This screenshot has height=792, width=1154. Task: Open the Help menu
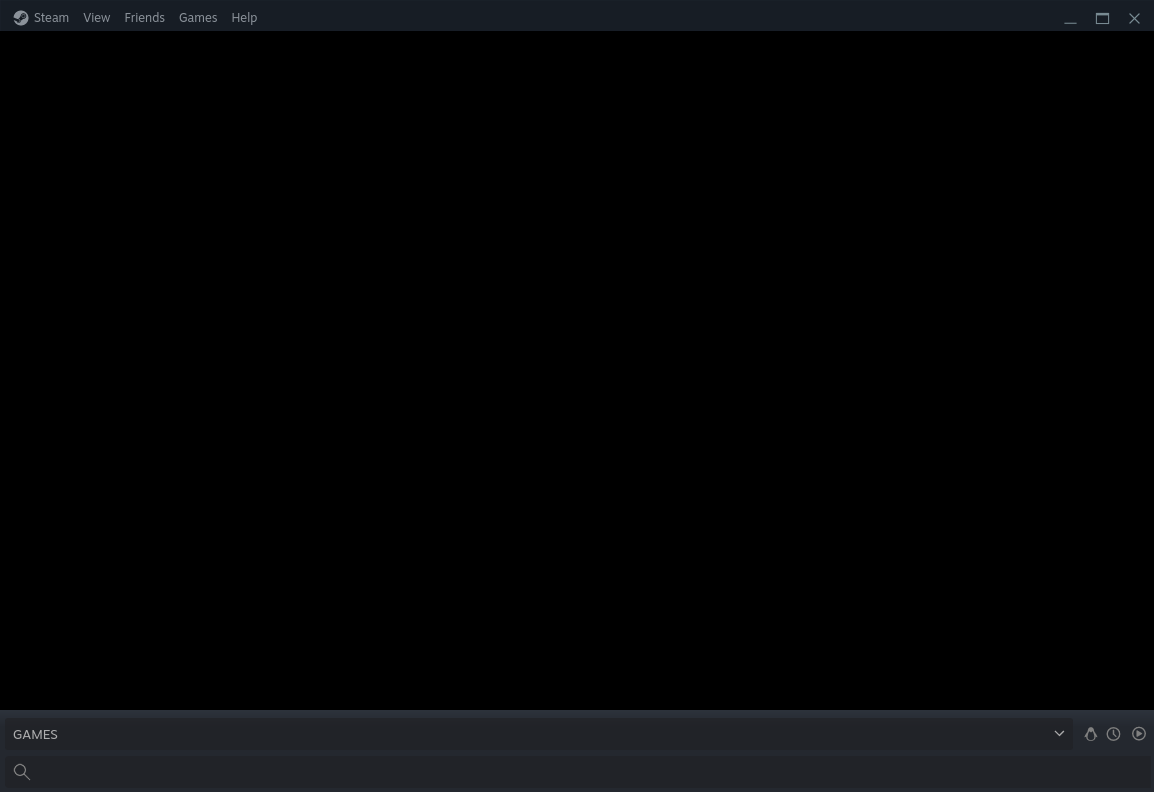pos(244,17)
